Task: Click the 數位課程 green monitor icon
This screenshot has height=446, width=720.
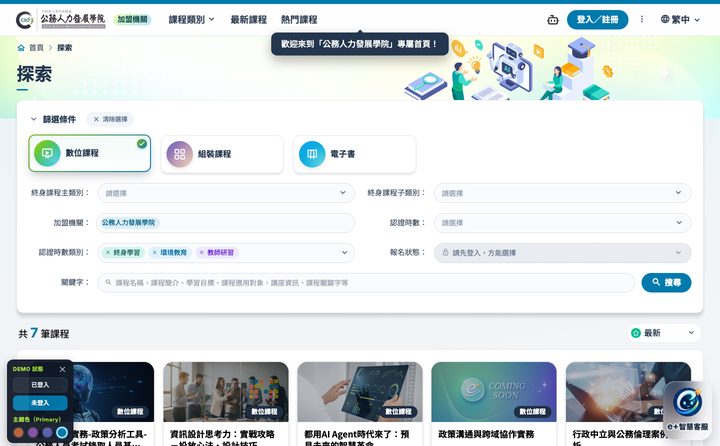Action: 47,153
